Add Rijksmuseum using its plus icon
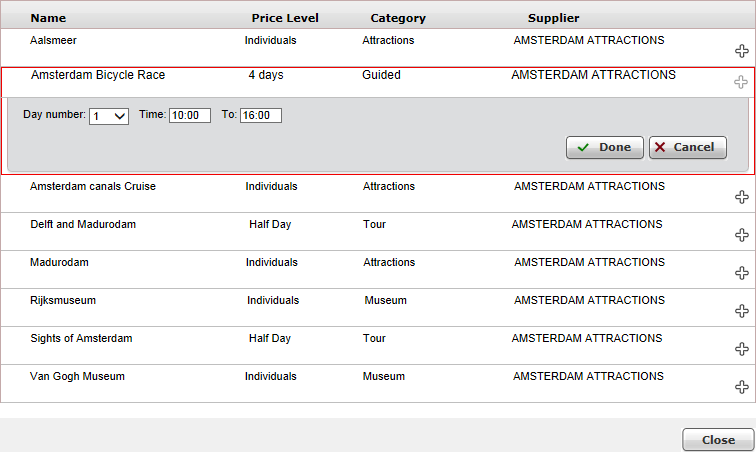Screen dimensions: 756x452 point(741,311)
